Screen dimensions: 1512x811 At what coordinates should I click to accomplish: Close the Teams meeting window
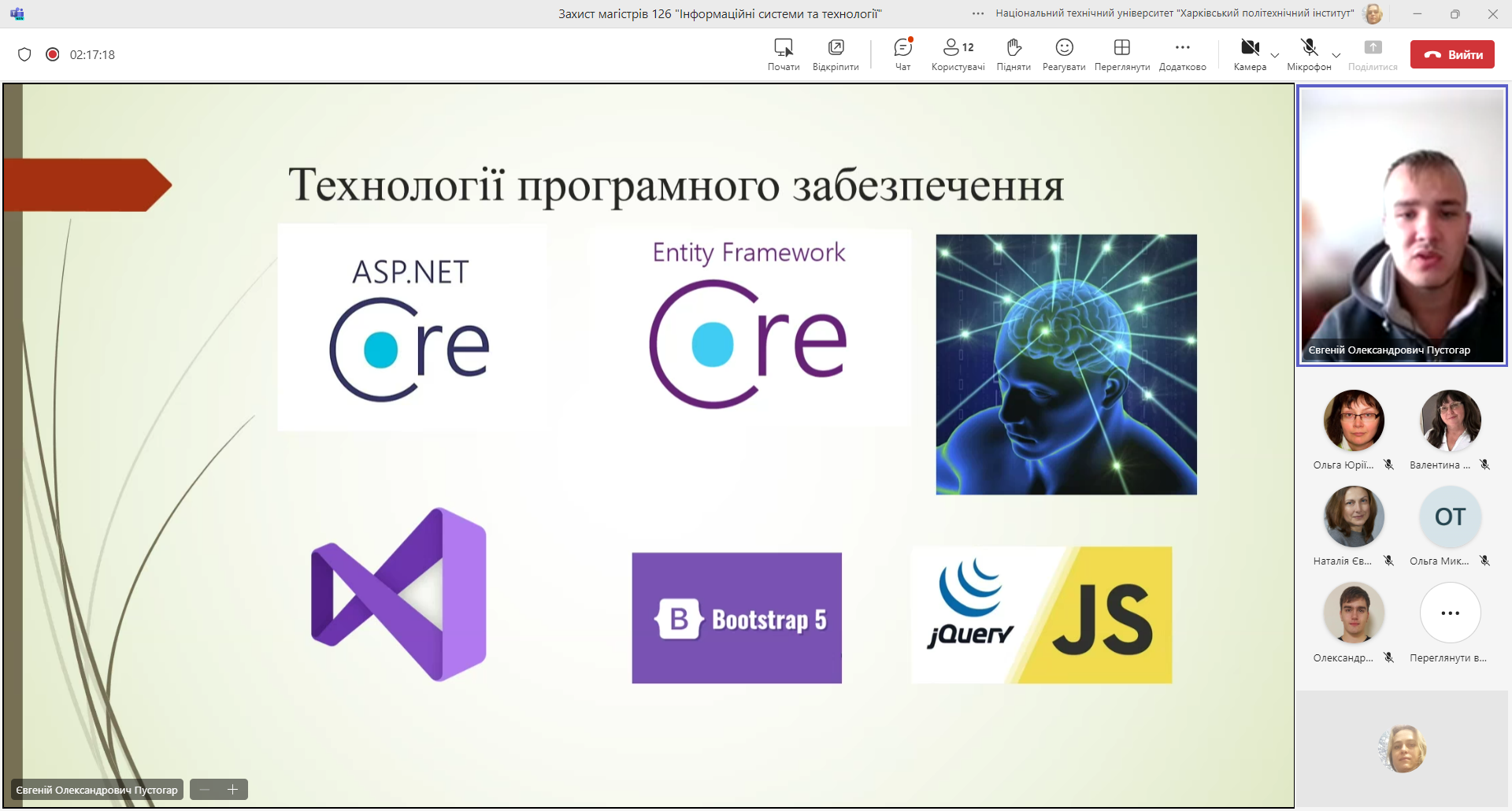1492,13
